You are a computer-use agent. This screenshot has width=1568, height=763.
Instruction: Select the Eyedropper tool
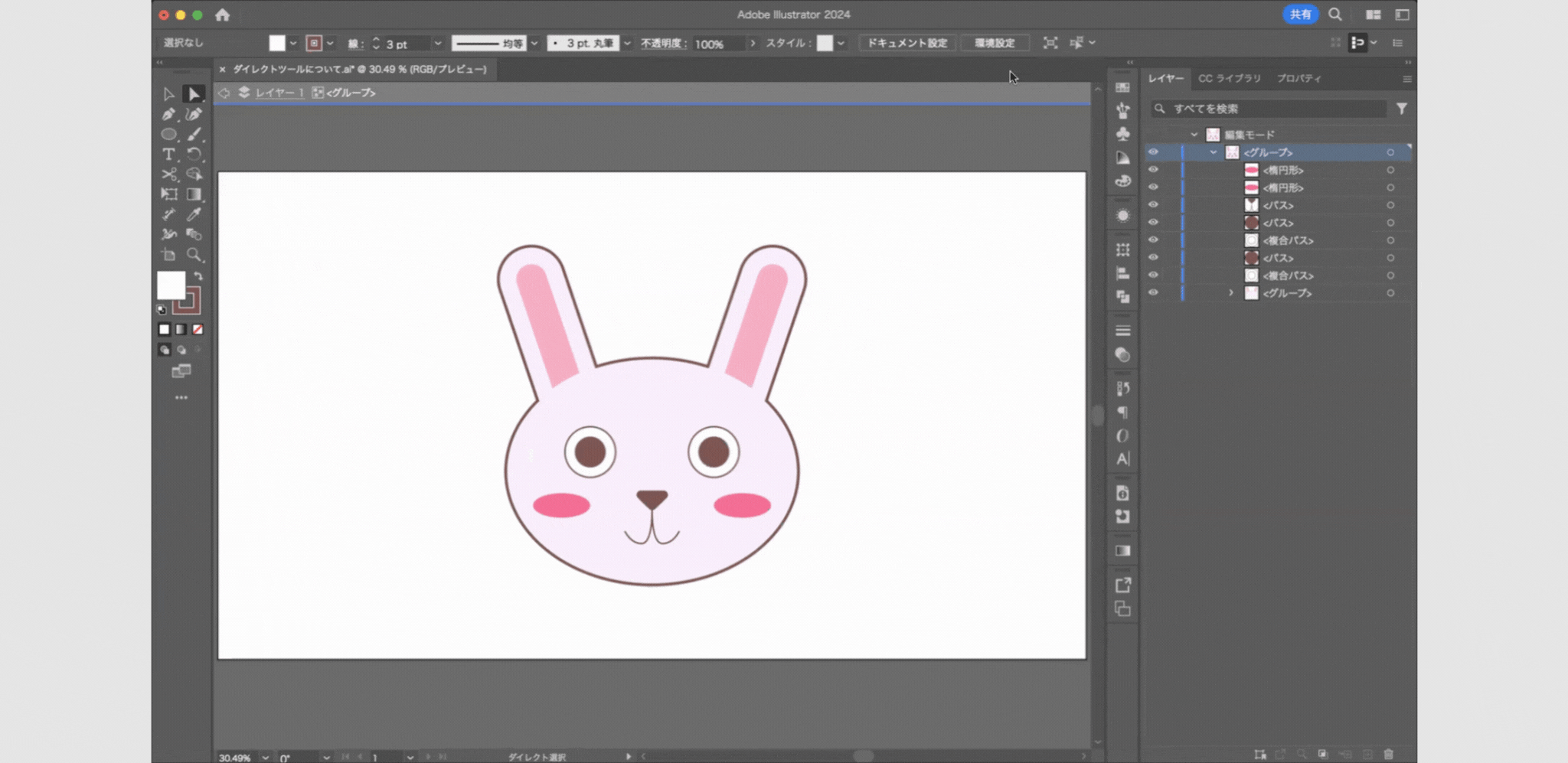pos(194,214)
